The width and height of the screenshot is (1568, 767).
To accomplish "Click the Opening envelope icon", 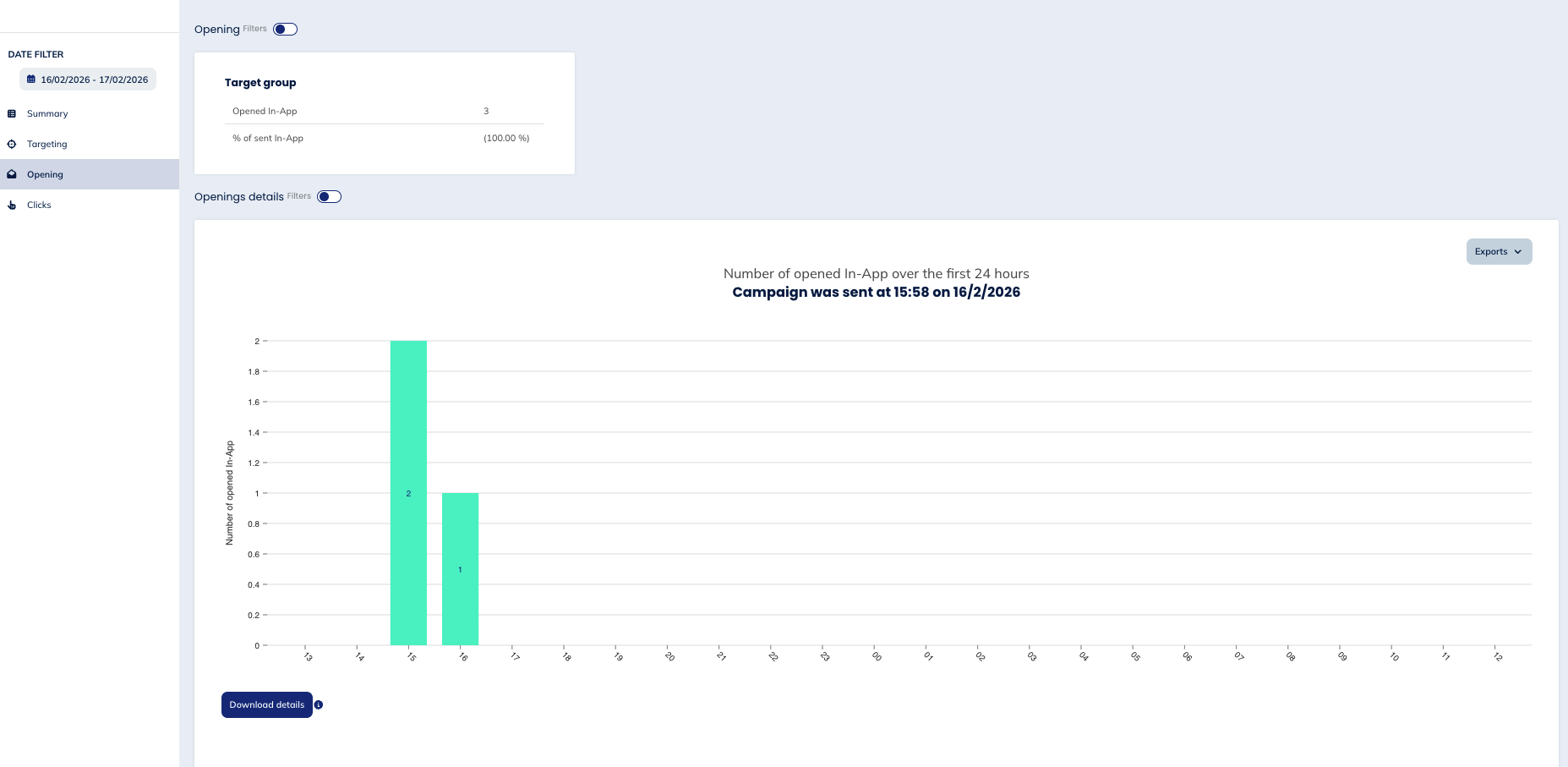I will [x=12, y=174].
